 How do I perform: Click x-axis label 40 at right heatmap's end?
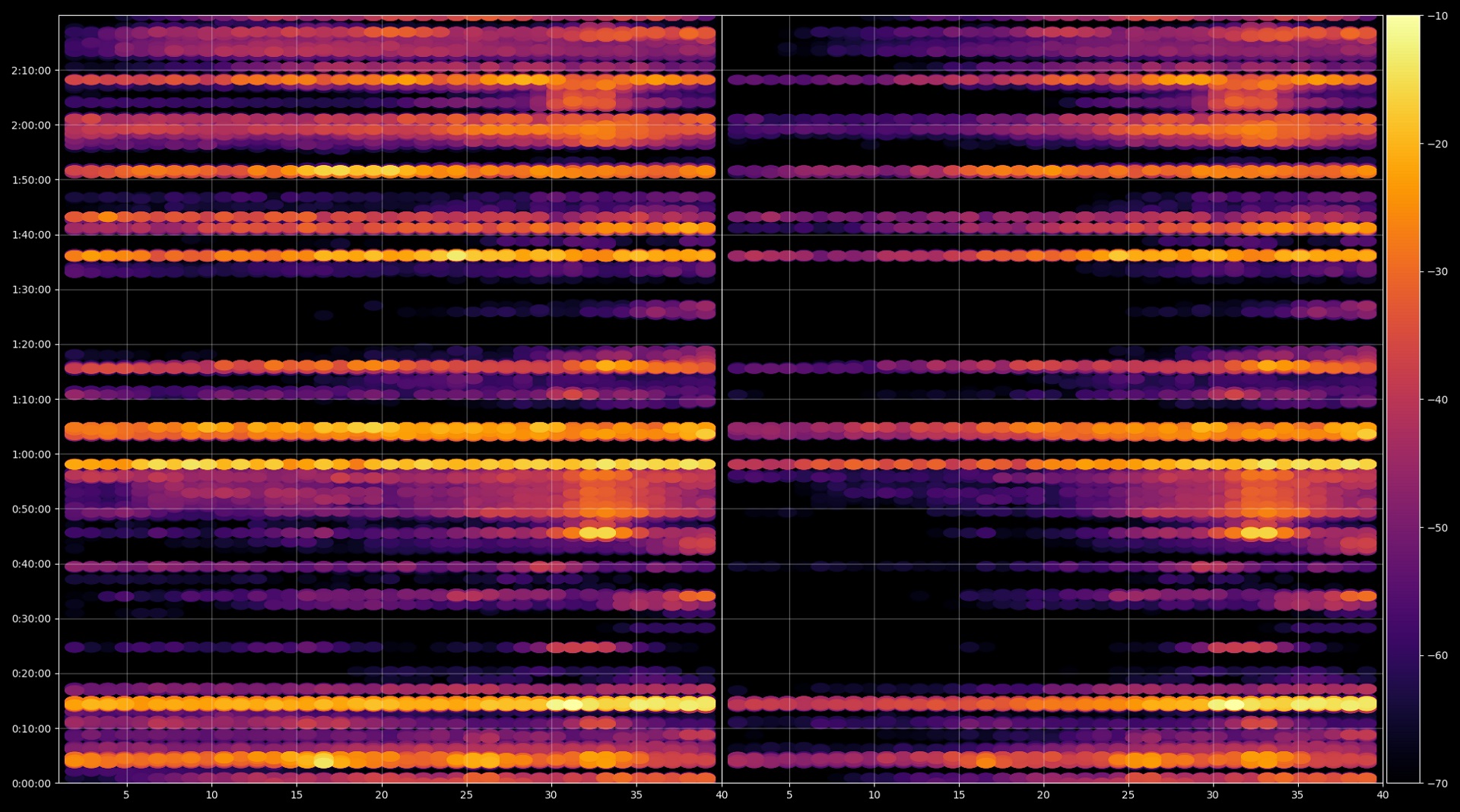click(x=1382, y=795)
